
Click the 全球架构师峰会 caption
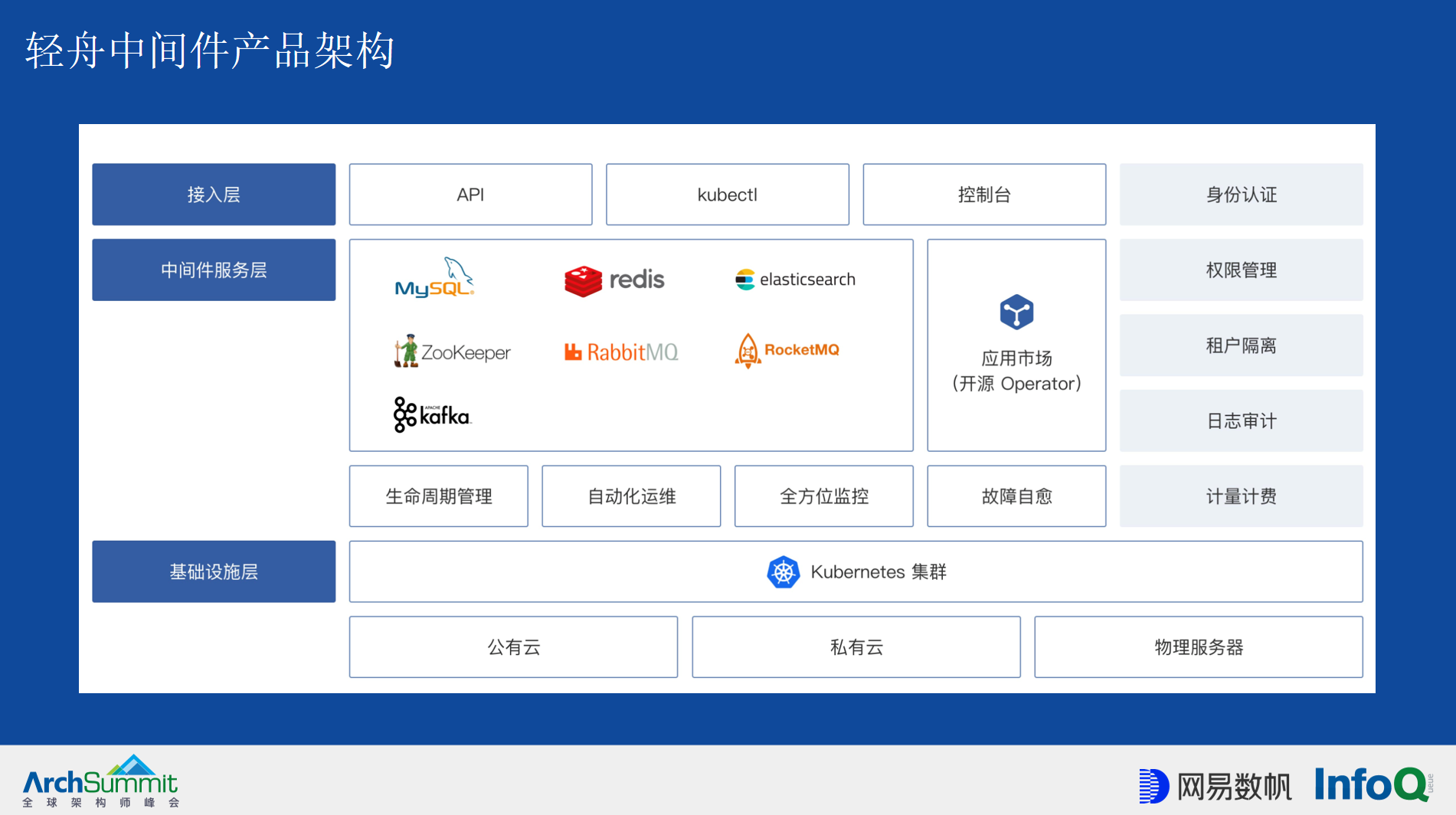(100, 803)
